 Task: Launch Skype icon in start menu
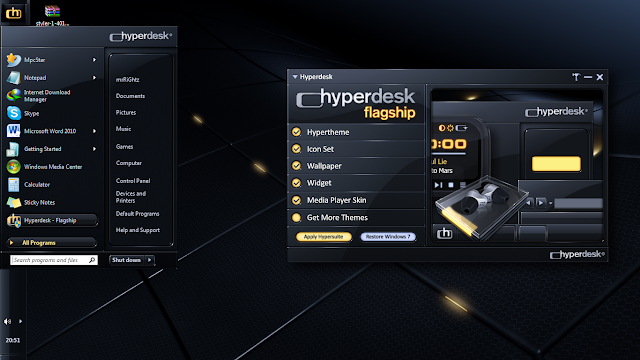pyautogui.click(x=13, y=113)
